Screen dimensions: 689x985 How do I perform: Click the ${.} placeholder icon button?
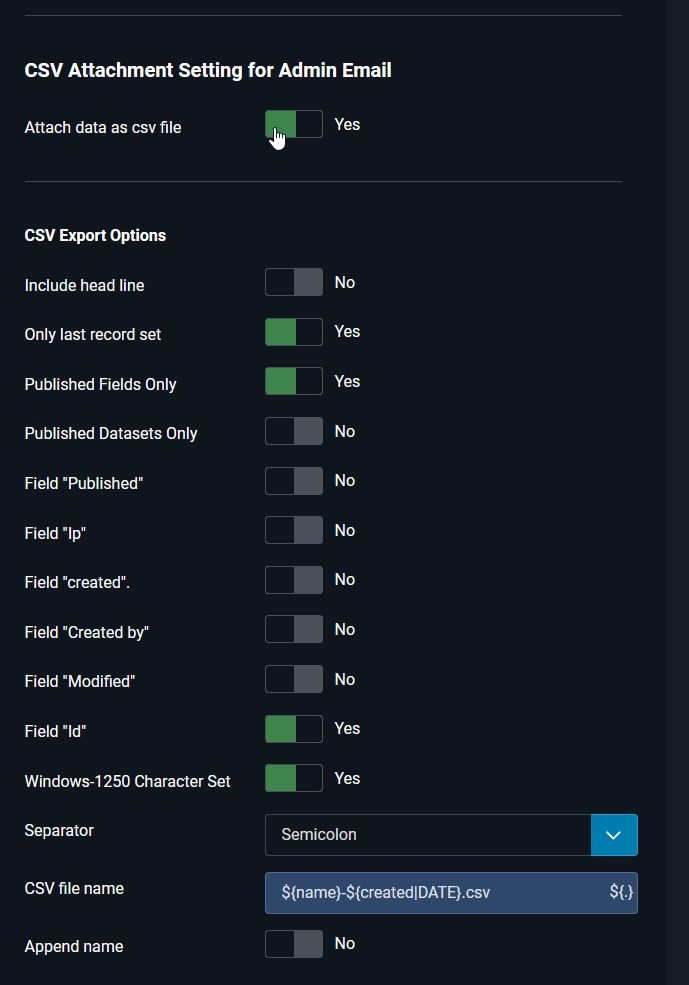click(621, 893)
